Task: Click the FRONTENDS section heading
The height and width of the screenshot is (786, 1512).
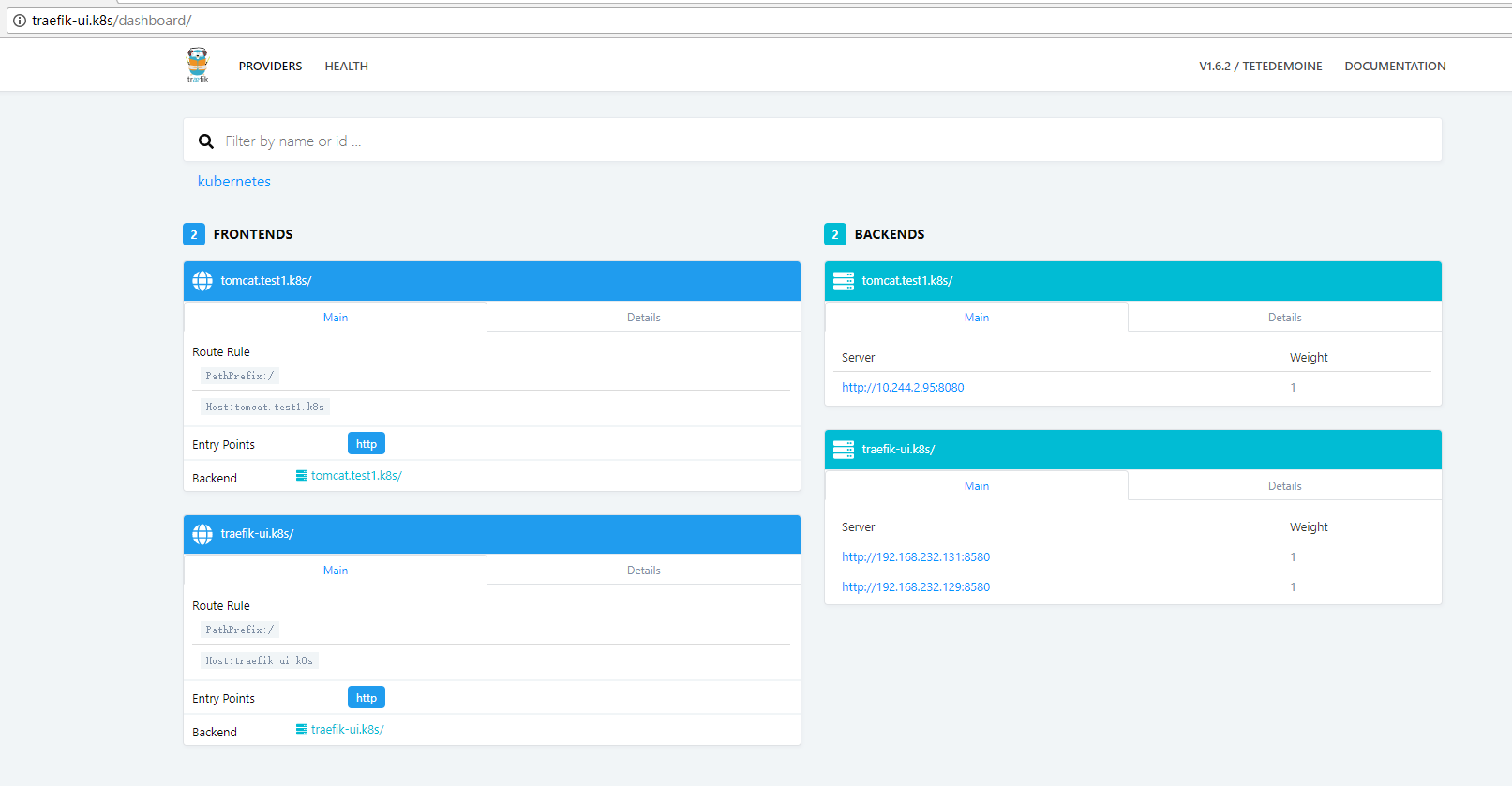Action: coord(253,234)
